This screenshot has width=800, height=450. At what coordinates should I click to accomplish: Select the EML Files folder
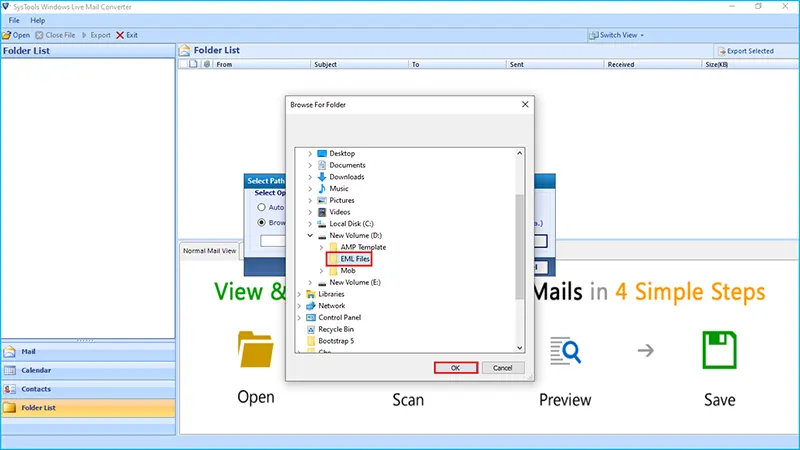[355, 259]
